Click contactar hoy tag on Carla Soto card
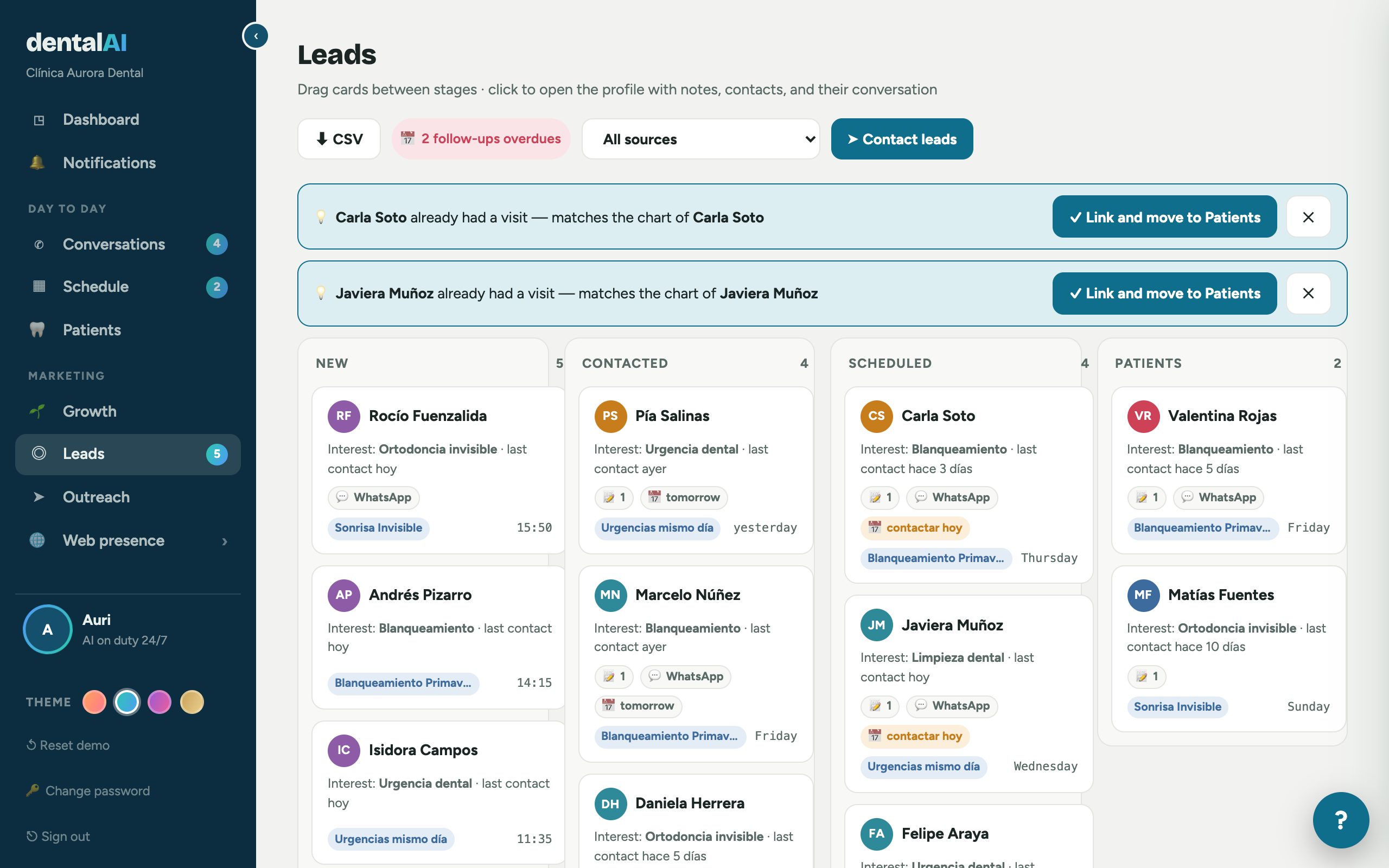 pyautogui.click(x=915, y=528)
